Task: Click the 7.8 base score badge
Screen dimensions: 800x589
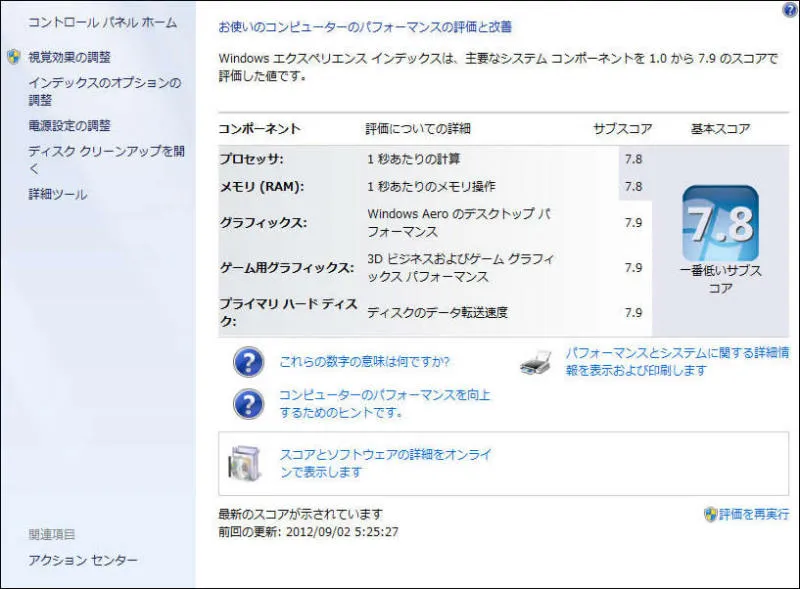Action: tap(720, 224)
